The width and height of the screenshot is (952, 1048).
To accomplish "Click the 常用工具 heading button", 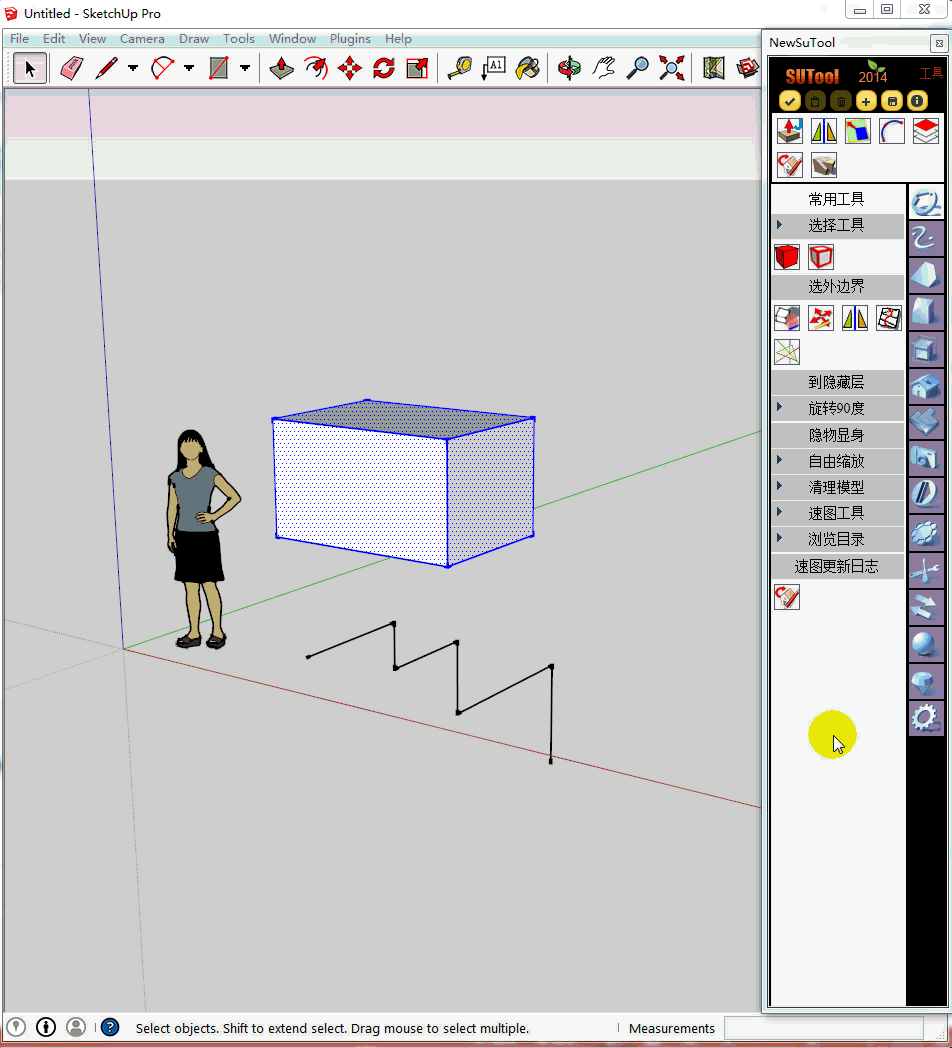I will pos(838,199).
